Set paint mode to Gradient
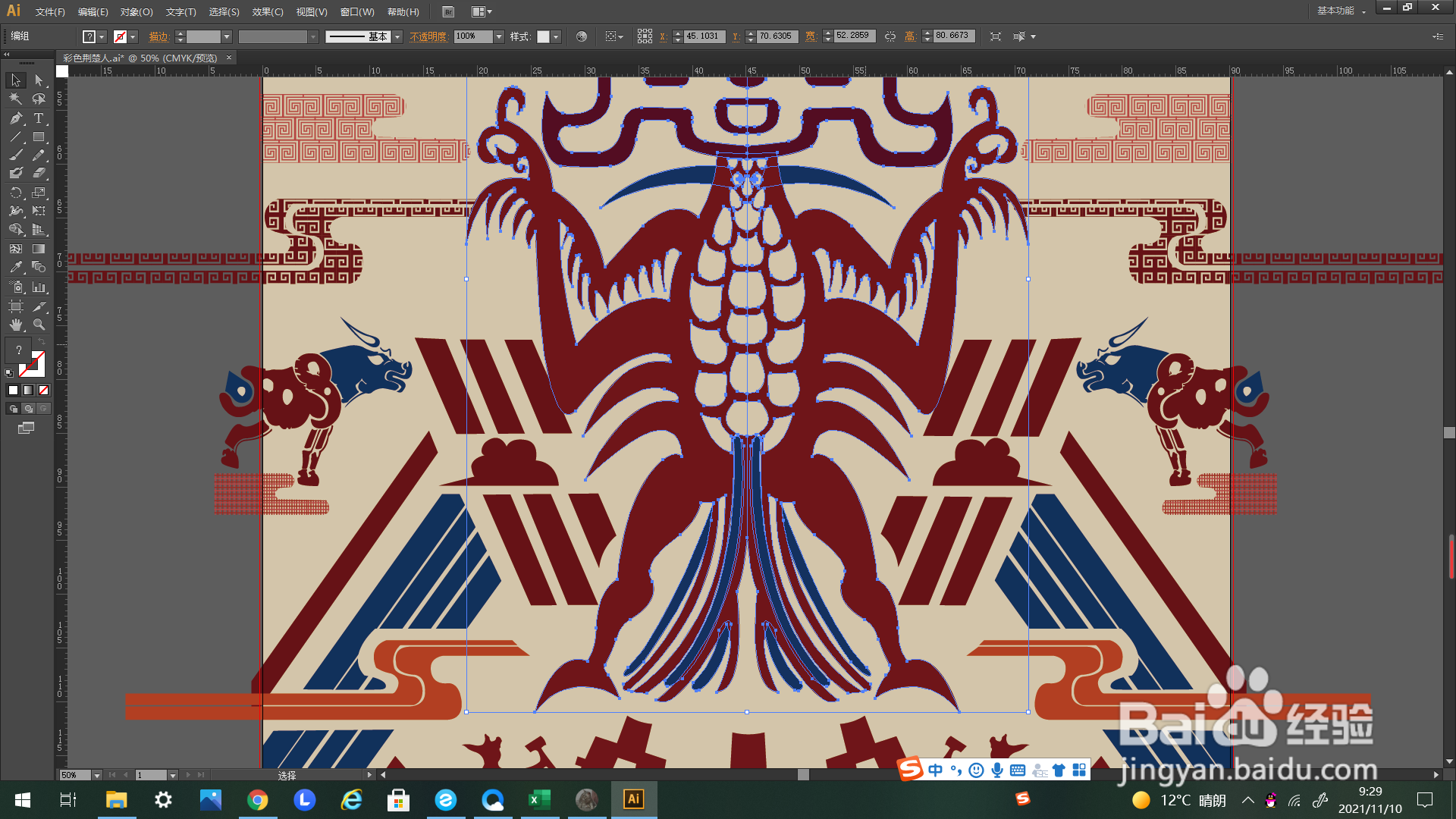The image size is (1456, 819). coord(28,390)
